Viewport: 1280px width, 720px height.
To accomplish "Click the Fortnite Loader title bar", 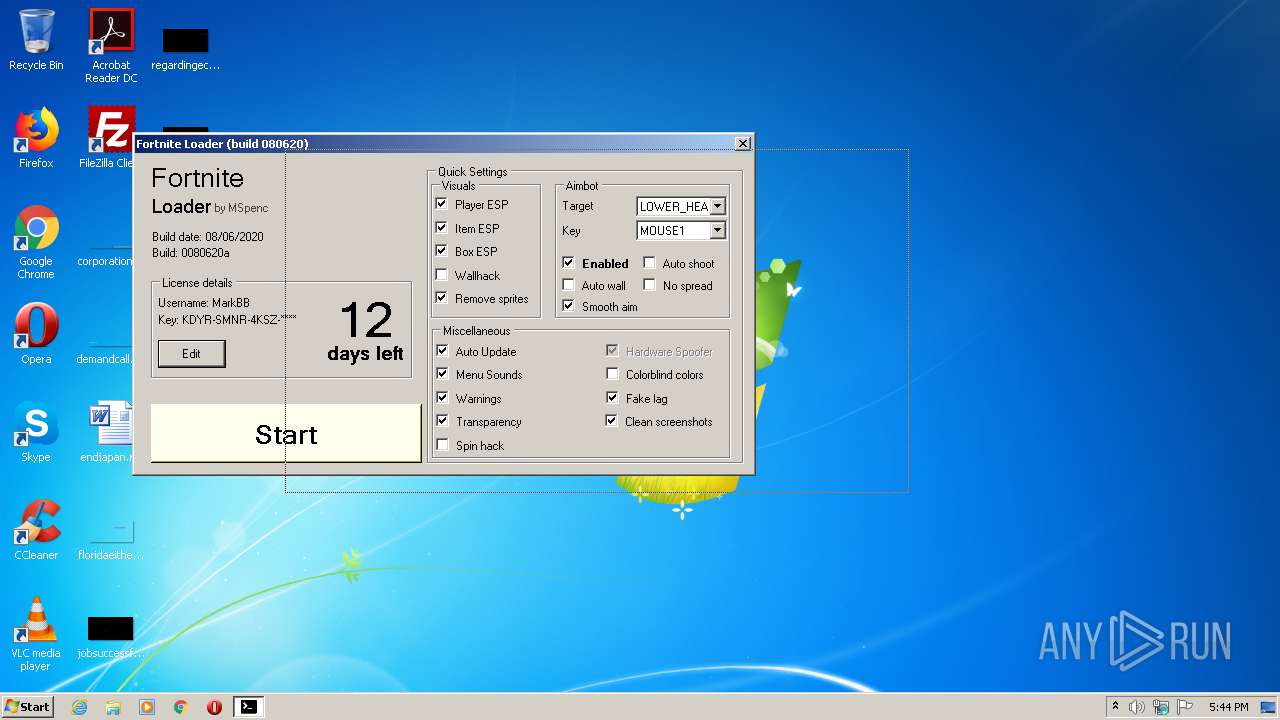I will tap(433, 144).
